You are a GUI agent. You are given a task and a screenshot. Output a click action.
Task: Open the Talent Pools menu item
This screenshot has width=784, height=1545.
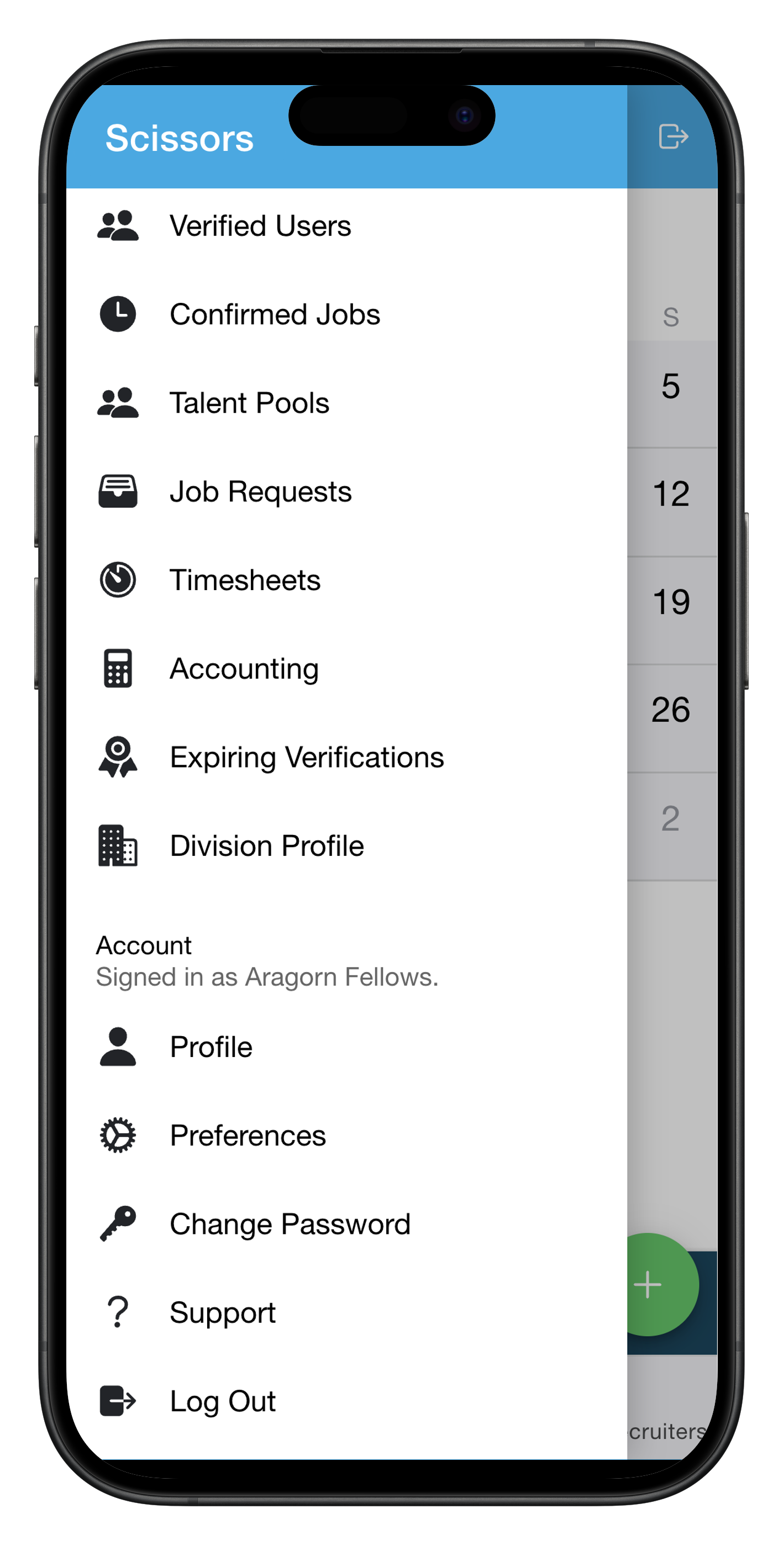tap(250, 403)
